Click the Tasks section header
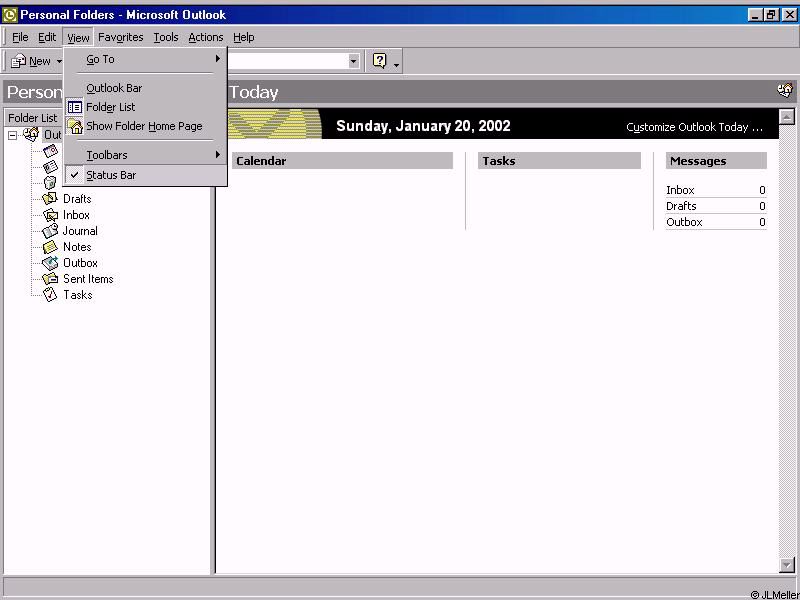Viewport: 800px width, 600px height. pyautogui.click(x=559, y=161)
